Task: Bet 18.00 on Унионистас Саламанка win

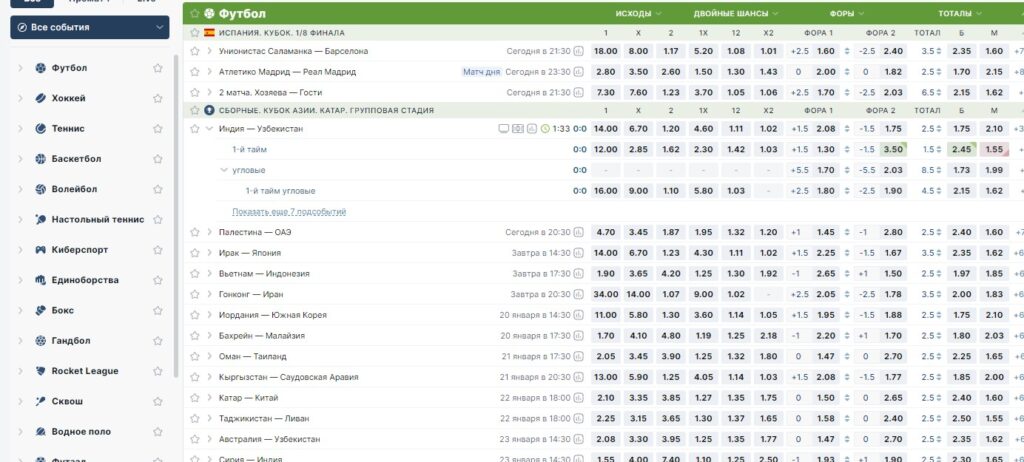Action: coord(605,51)
